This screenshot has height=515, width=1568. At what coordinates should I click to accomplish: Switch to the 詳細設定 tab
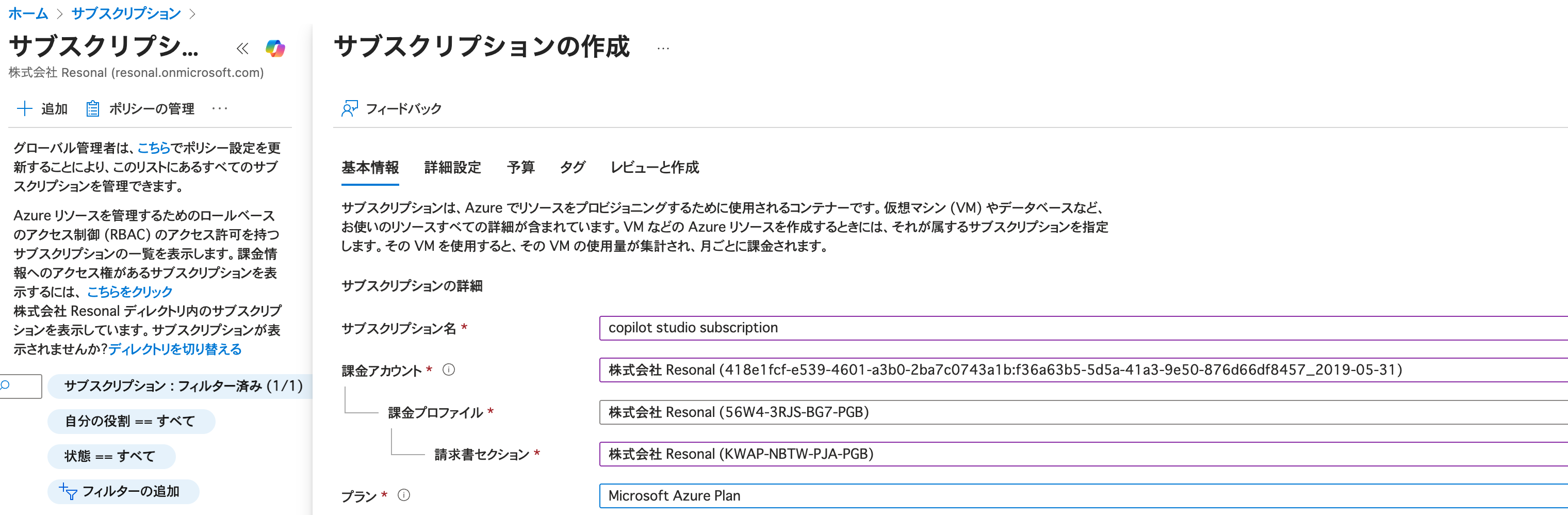(x=452, y=167)
